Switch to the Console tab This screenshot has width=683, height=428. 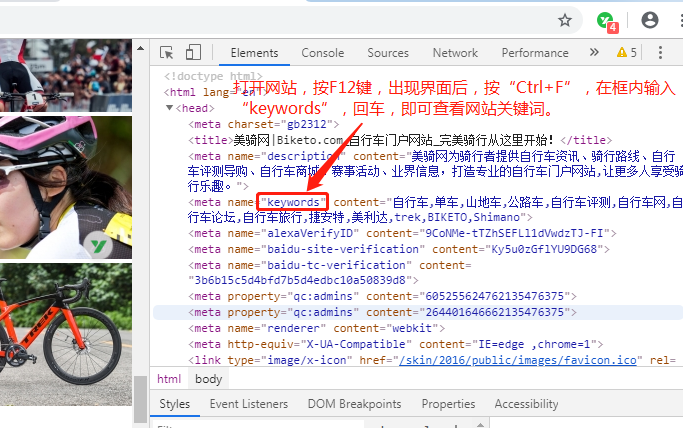(323, 53)
